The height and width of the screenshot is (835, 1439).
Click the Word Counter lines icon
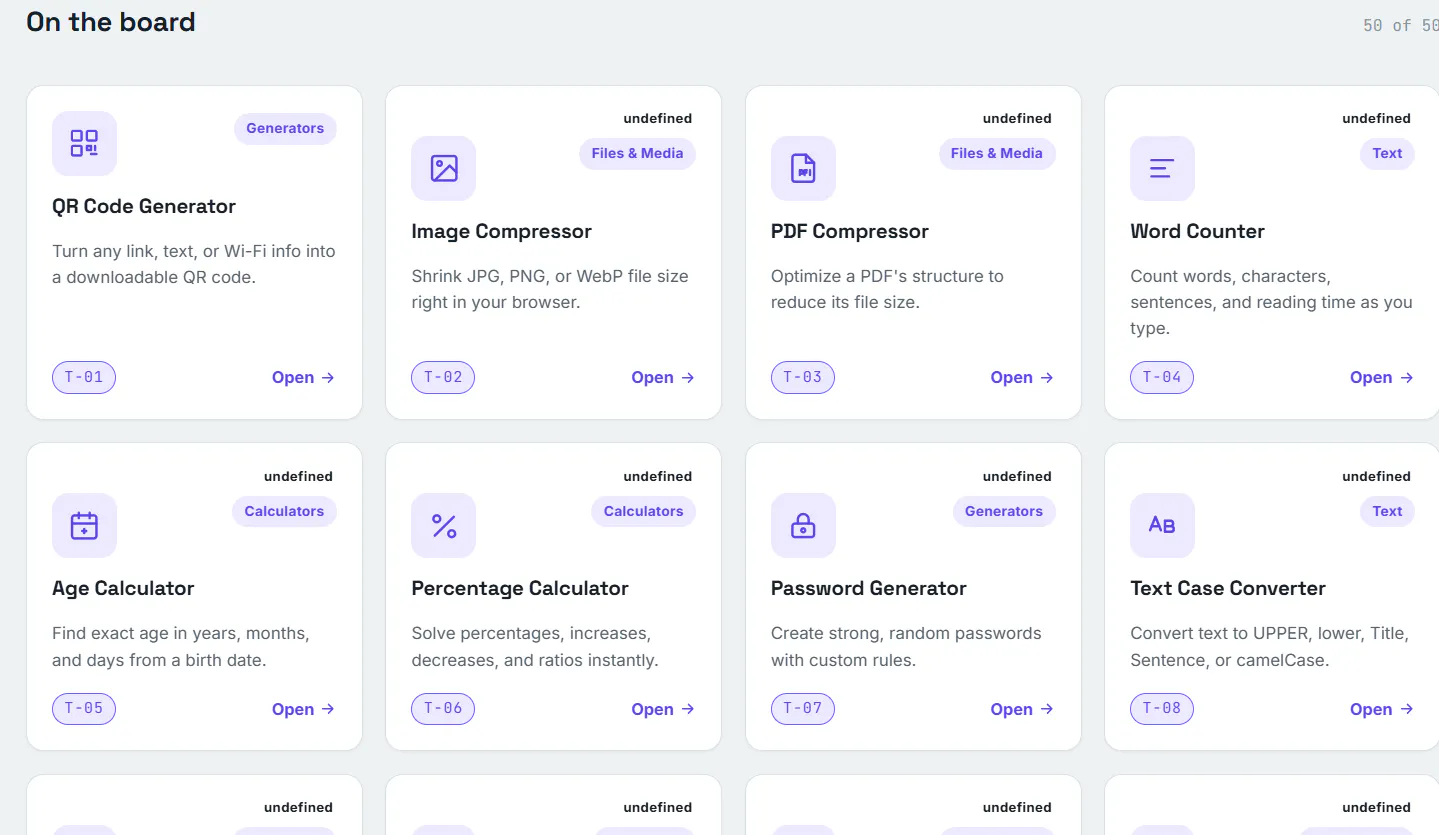(x=1162, y=168)
